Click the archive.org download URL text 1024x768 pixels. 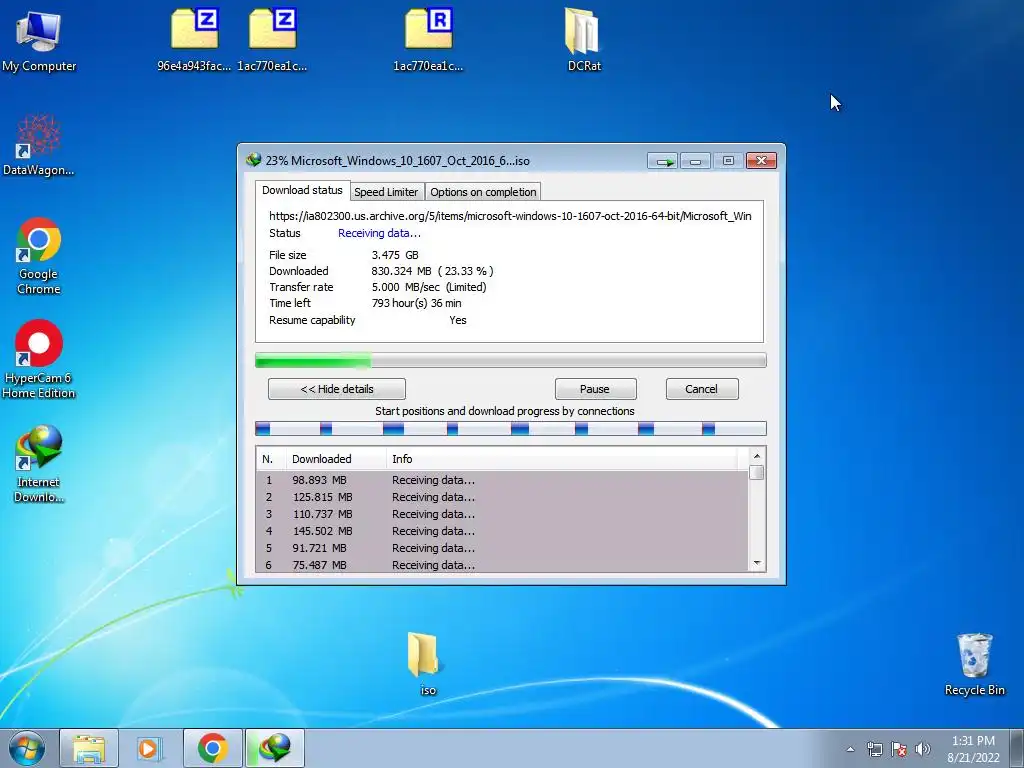point(510,216)
